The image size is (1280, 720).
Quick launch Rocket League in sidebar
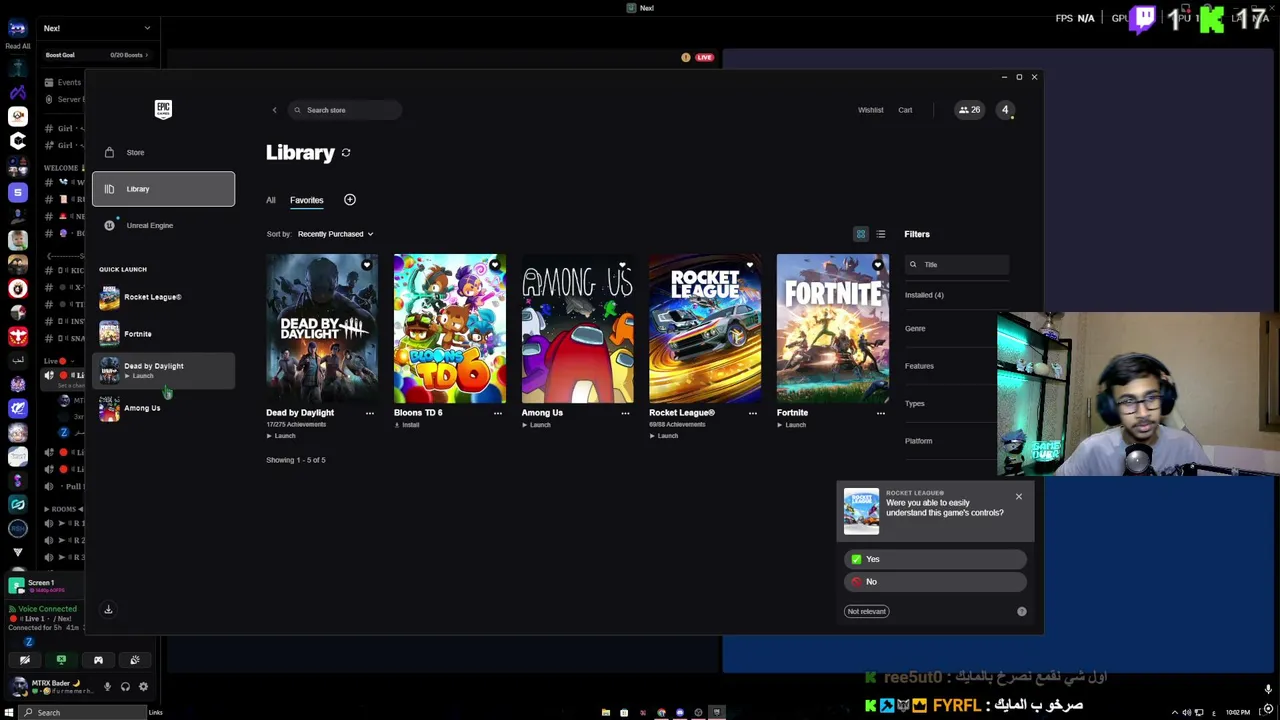click(163, 297)
